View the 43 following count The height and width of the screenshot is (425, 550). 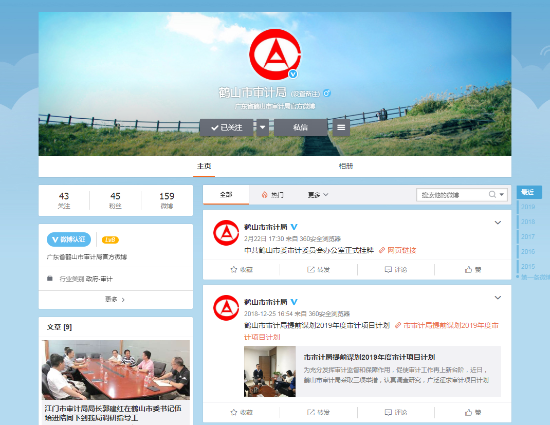(64, 200)
